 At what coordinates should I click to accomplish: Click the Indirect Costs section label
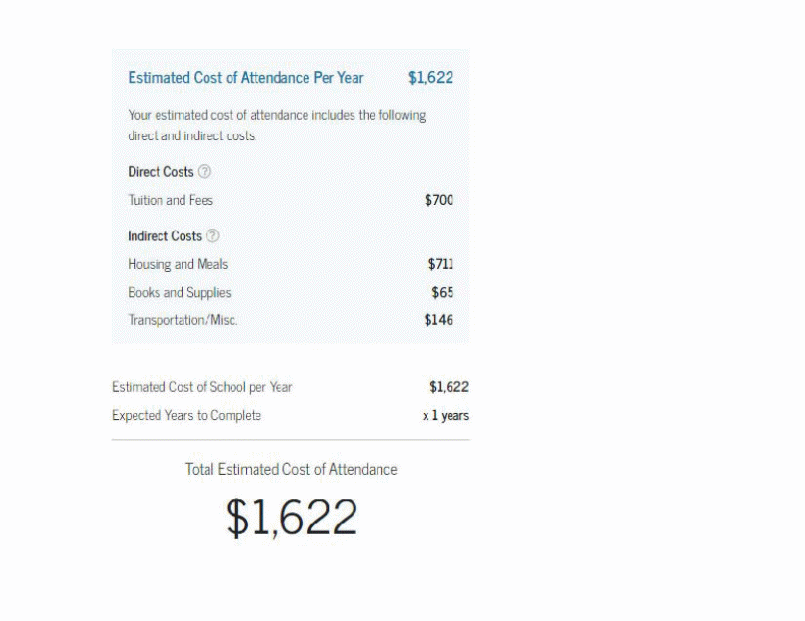[x=165, y=236]
